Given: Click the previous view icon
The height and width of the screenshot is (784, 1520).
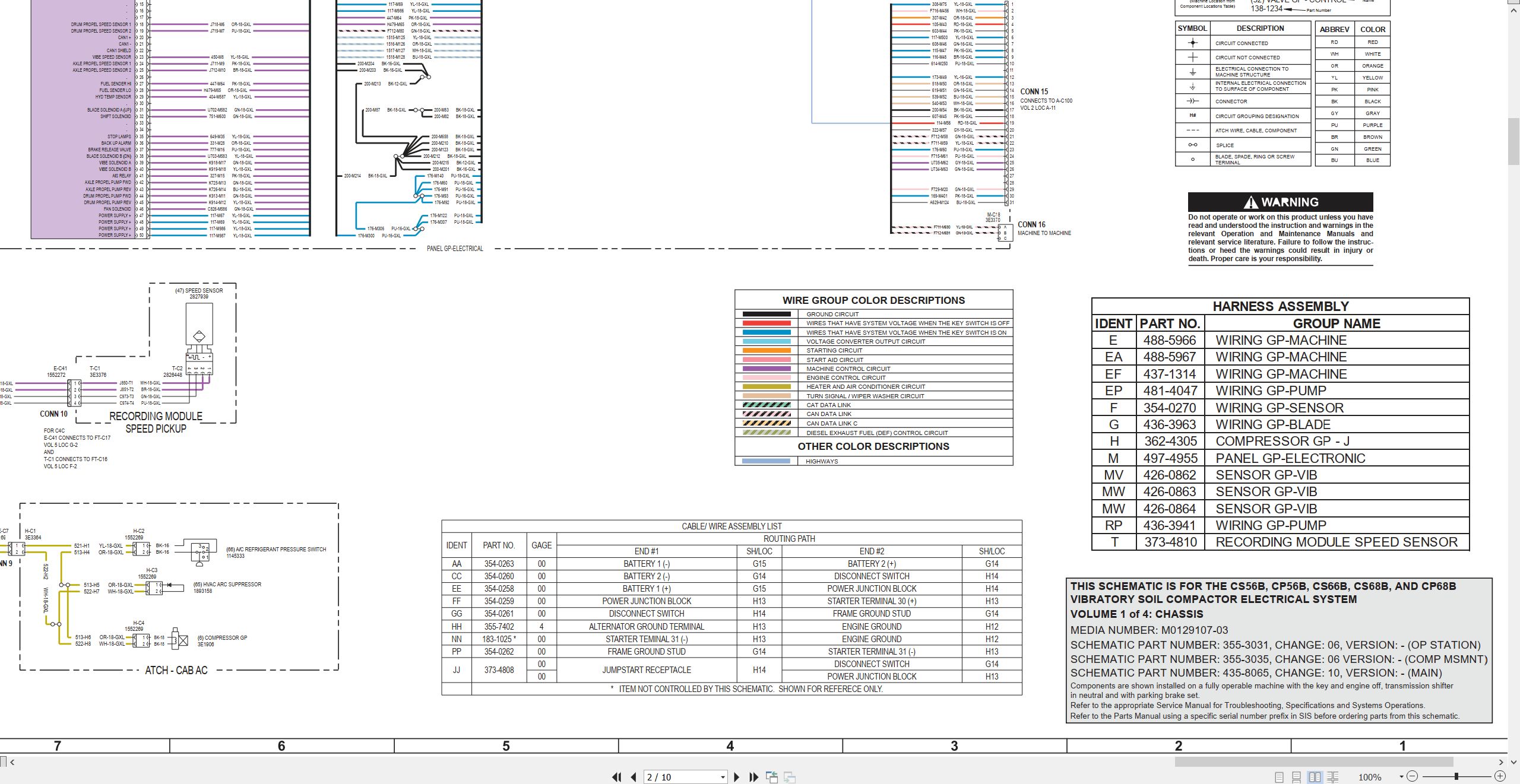Looking at the screenshot, I should [x=772, y=777].
